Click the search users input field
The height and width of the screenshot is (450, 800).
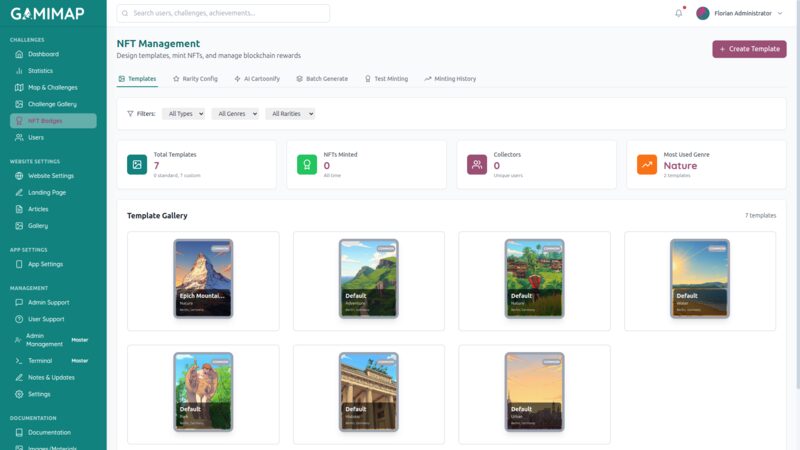pyautogui.click(x=223, y=13)
